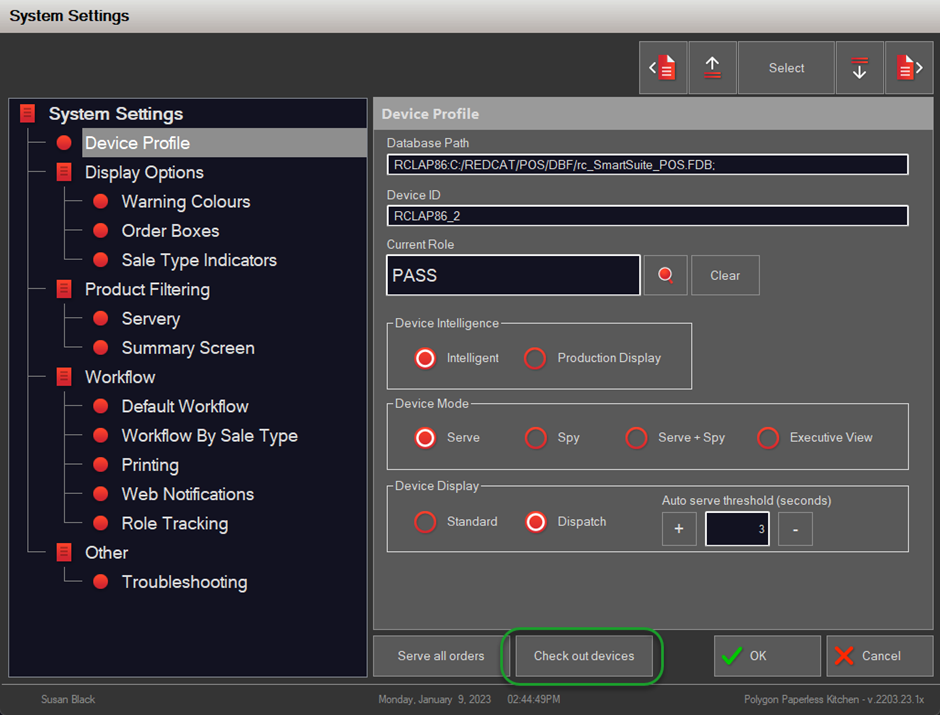
Task: Click the red dot beside Web Notifications
Action: [x=101, y=494]
